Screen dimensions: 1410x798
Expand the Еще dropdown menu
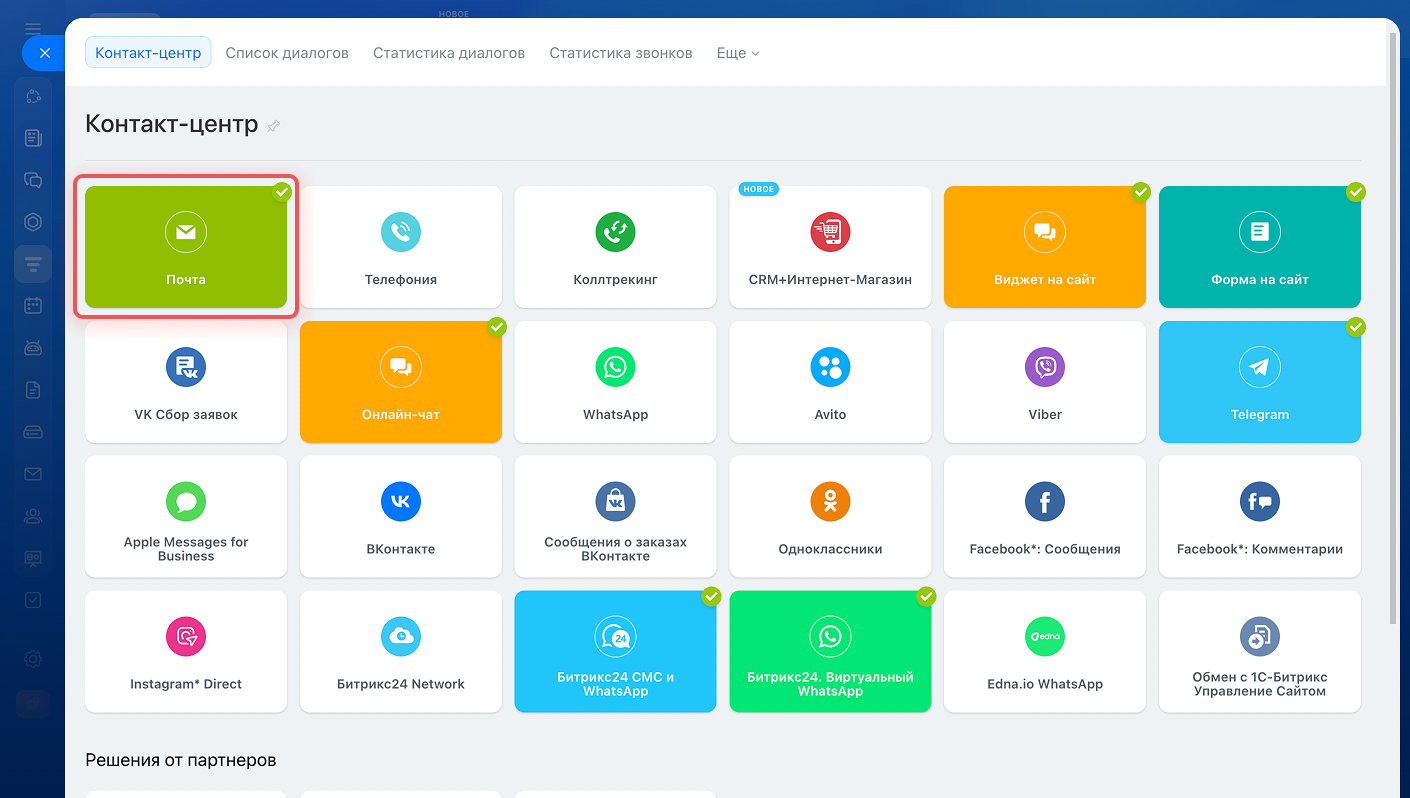(x=738, y=53)
